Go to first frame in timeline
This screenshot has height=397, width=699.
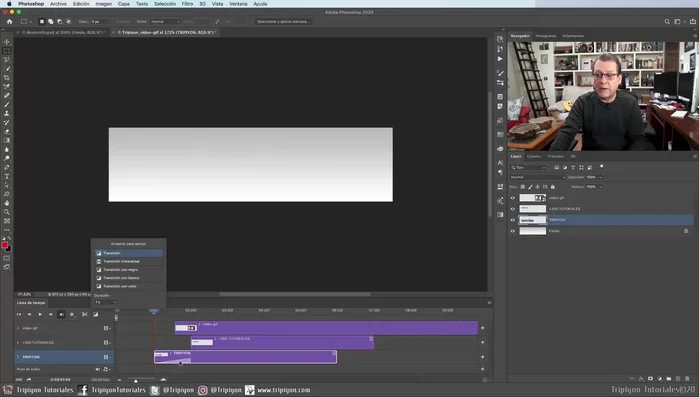pyautogui.click(x=19, y=315)
